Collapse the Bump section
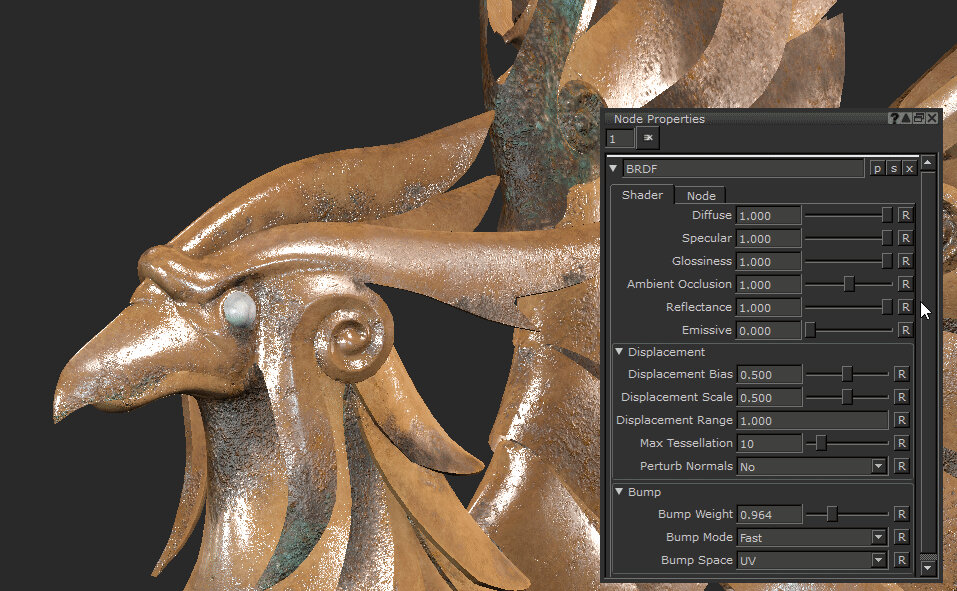 619,492
